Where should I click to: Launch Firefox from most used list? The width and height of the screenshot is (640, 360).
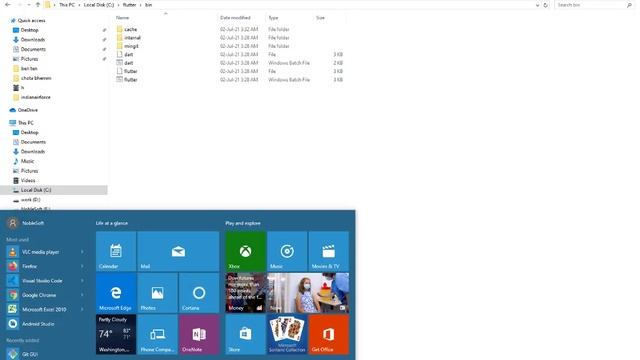[29, 266]
